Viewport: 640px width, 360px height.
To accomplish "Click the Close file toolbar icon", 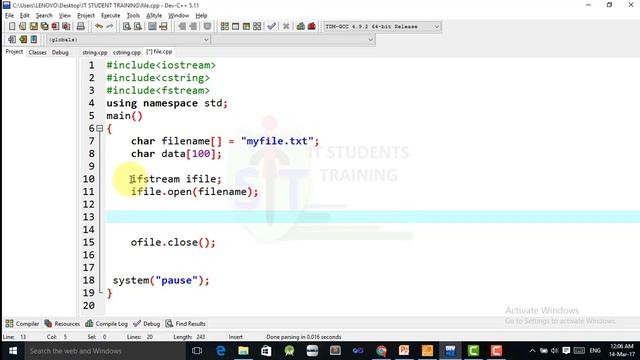I will 55,27.
